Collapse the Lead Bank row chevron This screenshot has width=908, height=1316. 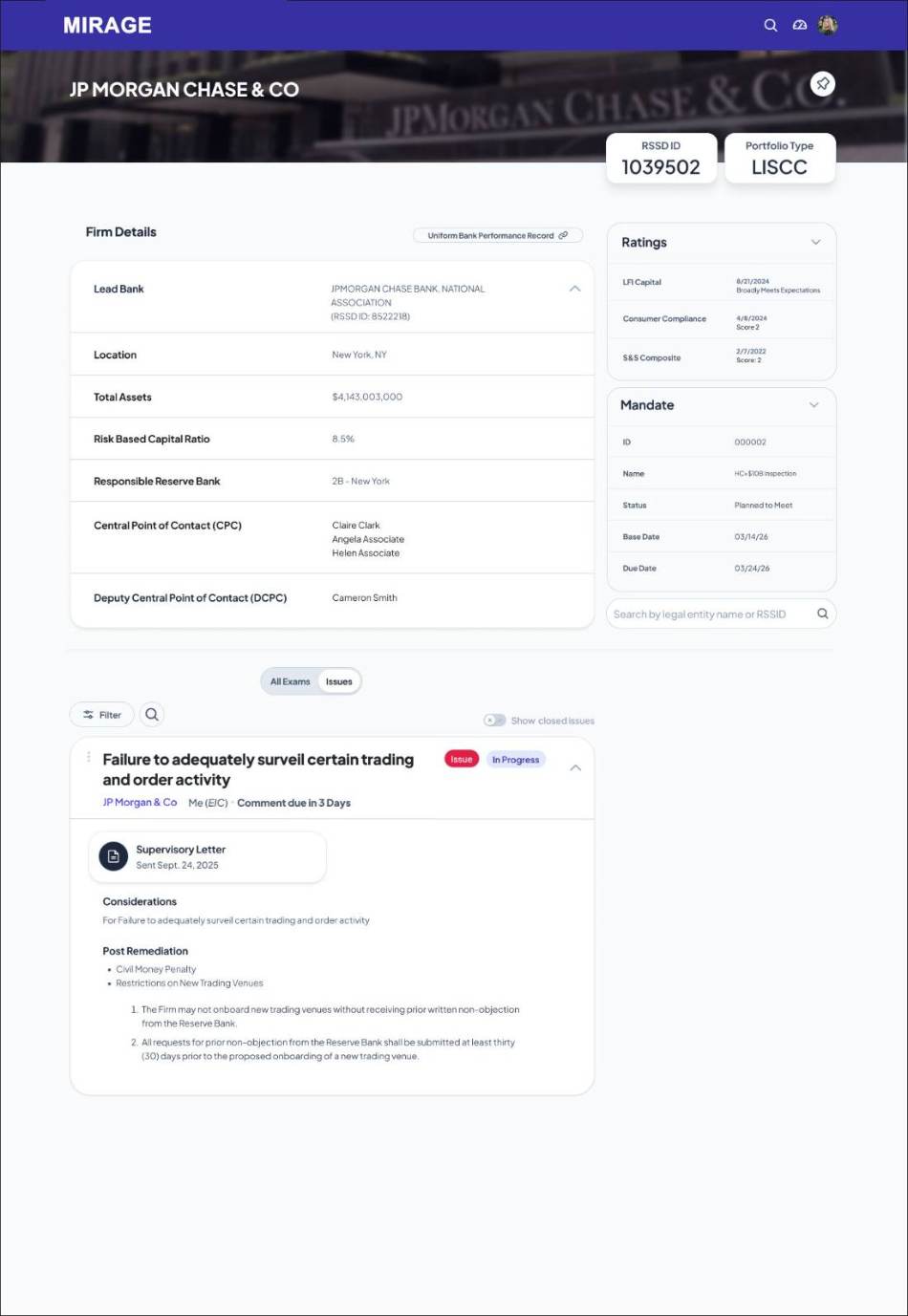[574, 289]
